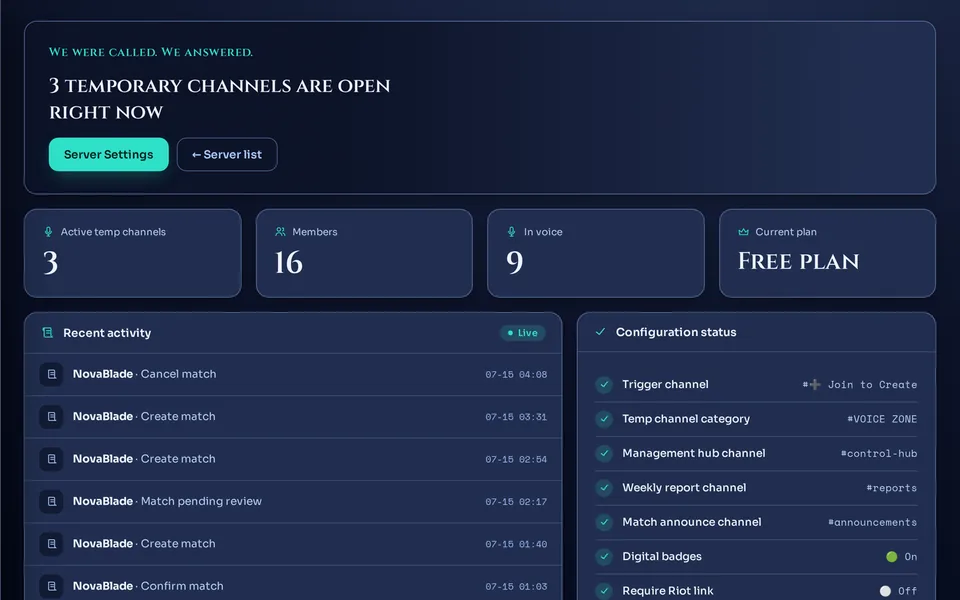Click the Configuration status checkmark icon
Screen dimensions: 960x600
pos(600,332)
